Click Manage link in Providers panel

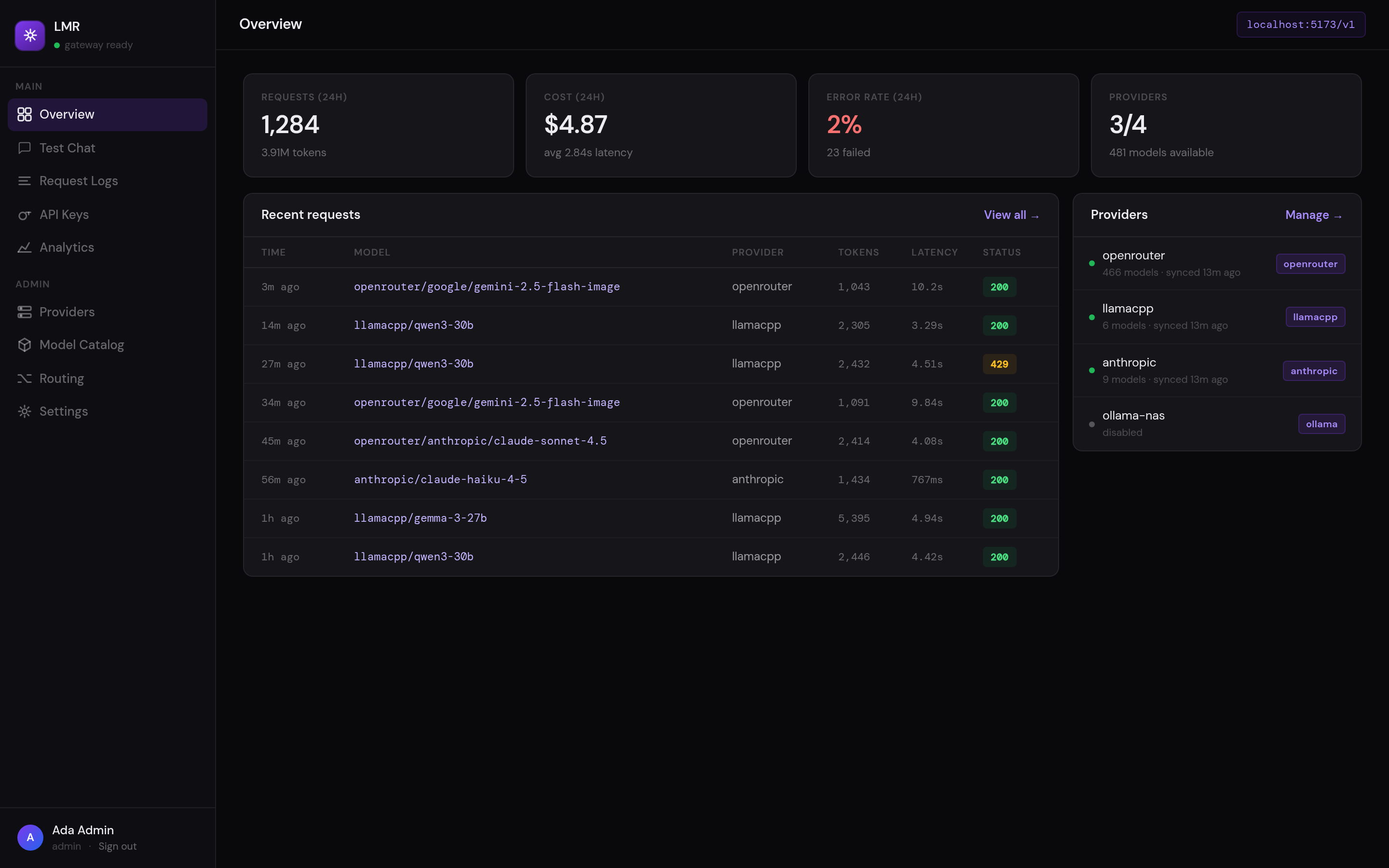coord(1313,215)
